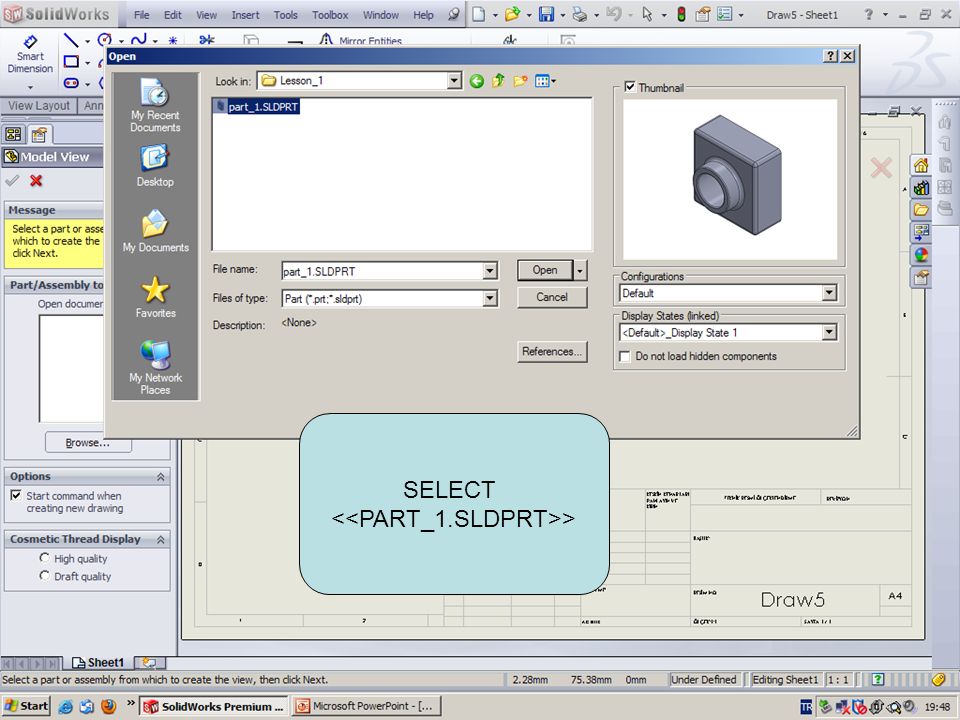Click the Options checklist icon
The height and width of the screenshot is (720, 960).
click(724, 14)
